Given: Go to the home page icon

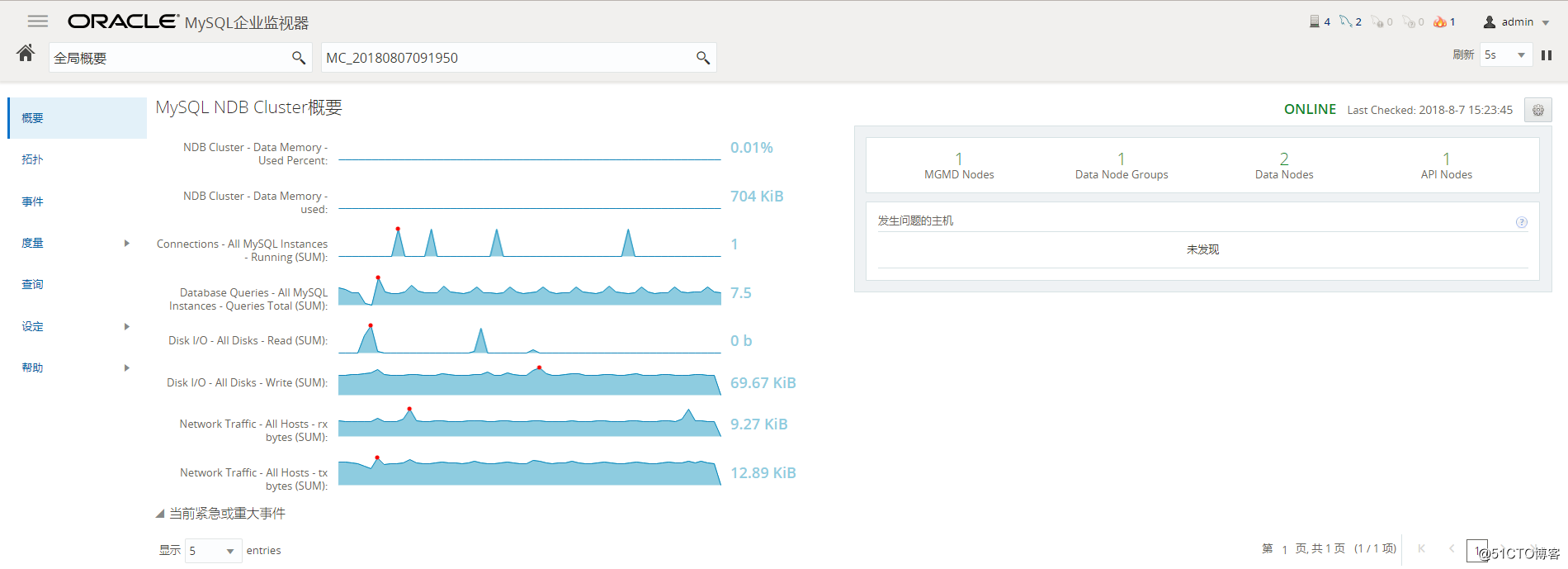Looking at the screenshot, I should [x=26, y=53].
